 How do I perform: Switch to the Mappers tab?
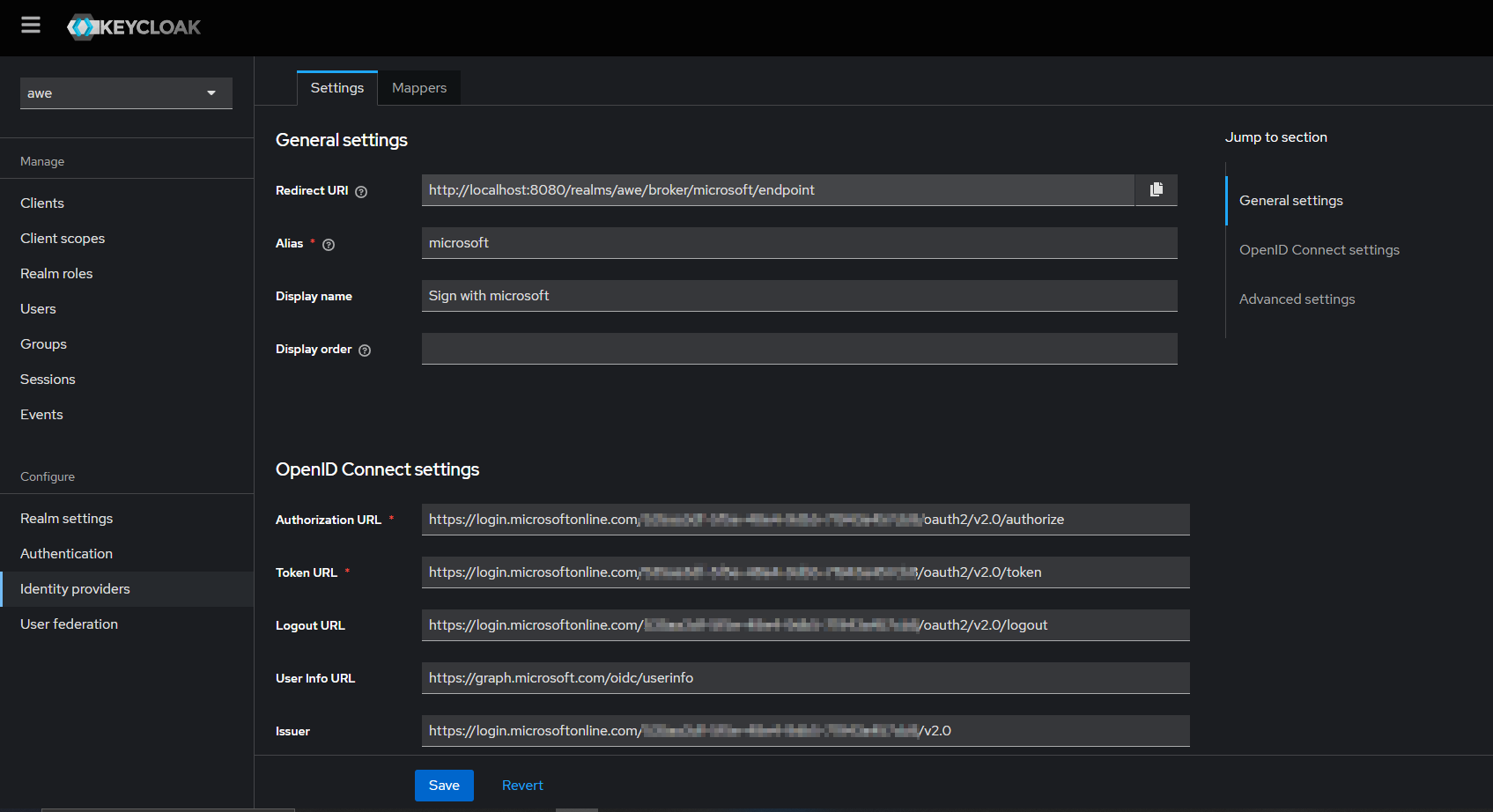click(419, 88)
